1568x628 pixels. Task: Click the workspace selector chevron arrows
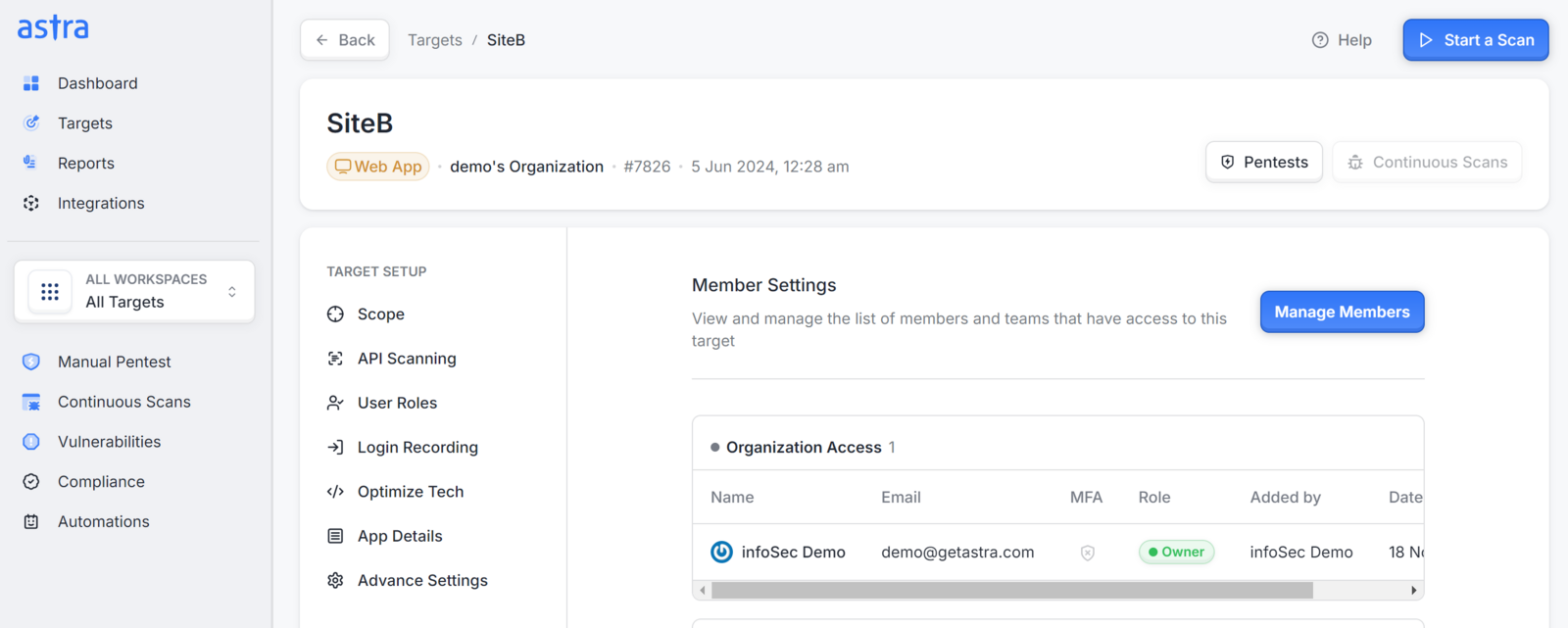[232, 292]
